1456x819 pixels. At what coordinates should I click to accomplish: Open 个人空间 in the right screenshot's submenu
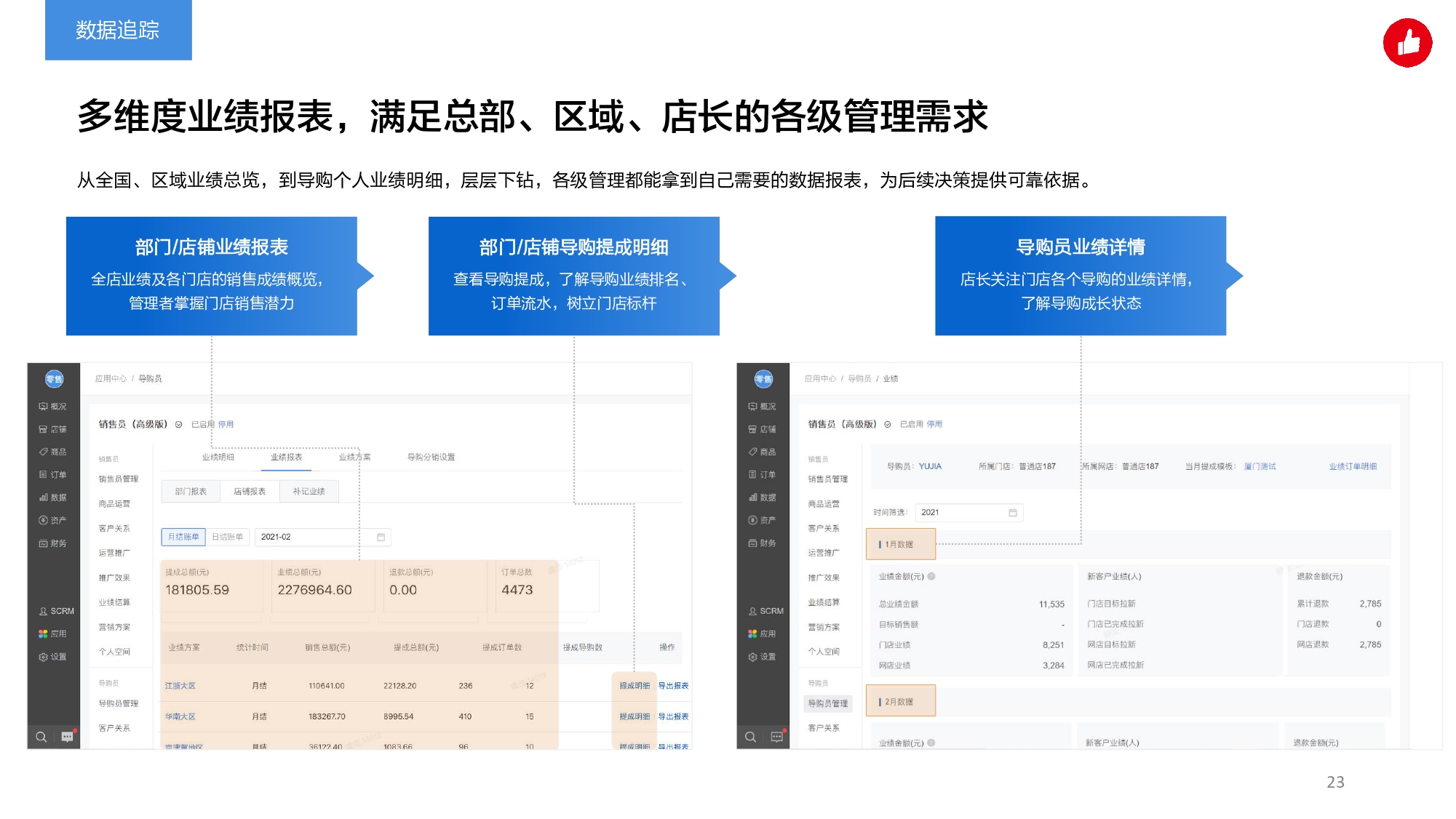coord(824,652)
